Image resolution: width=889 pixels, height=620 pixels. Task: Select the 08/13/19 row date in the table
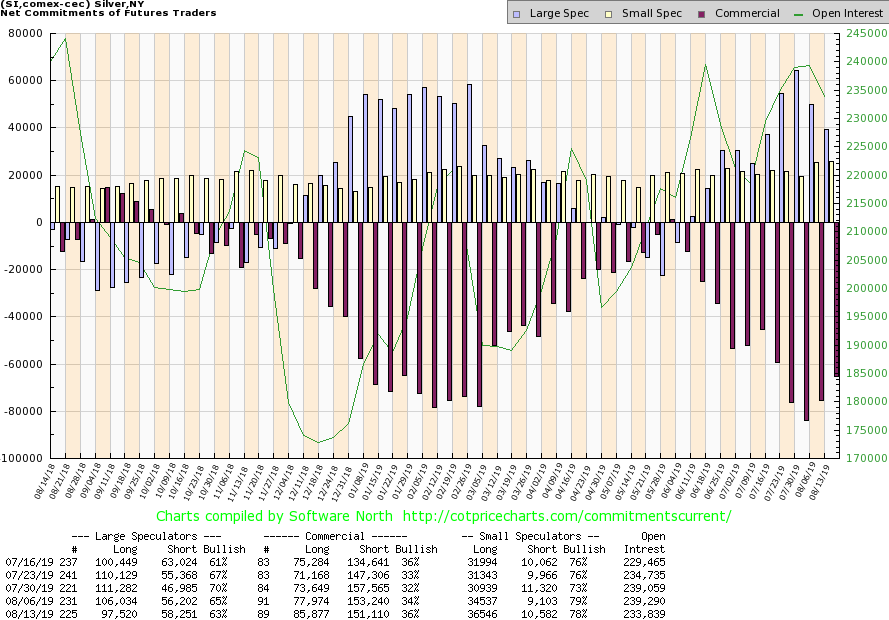point(29,611)
